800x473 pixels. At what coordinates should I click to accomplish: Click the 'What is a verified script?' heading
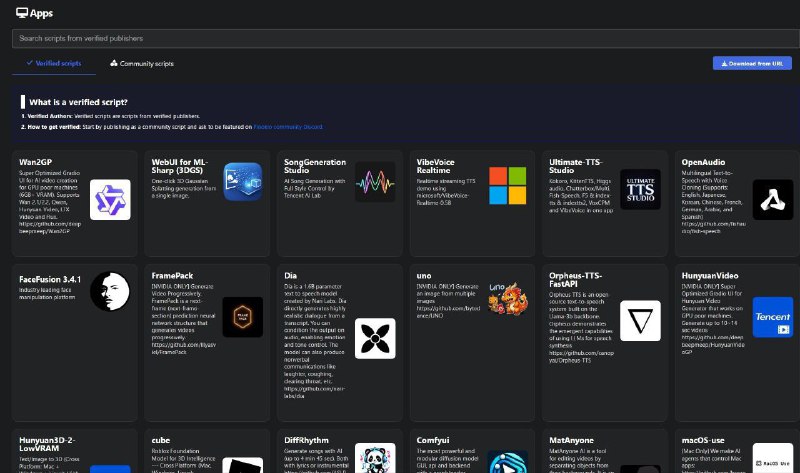click(x=78, y=102)
